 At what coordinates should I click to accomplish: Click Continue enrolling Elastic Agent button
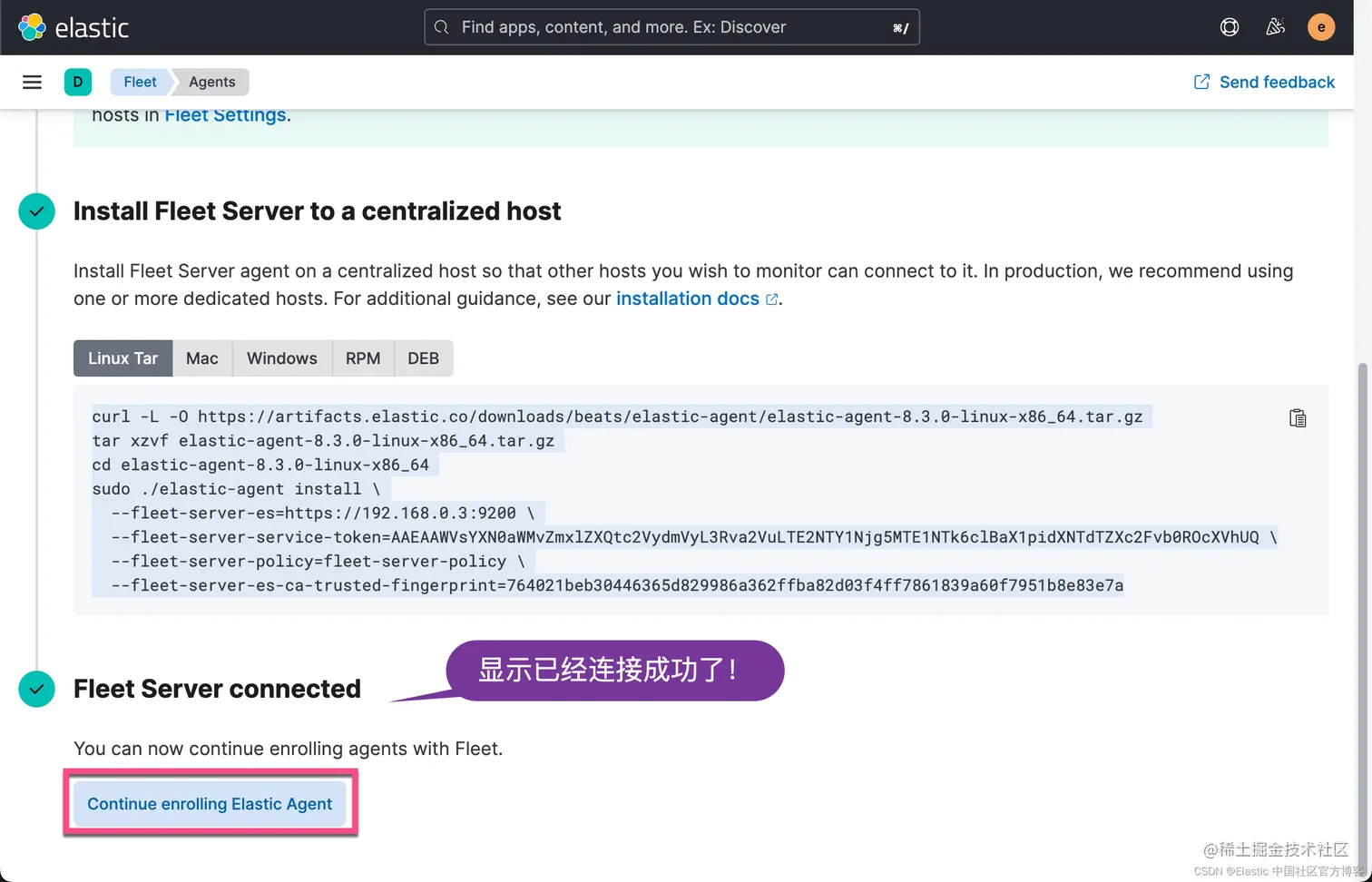click(x=210, y=804)
